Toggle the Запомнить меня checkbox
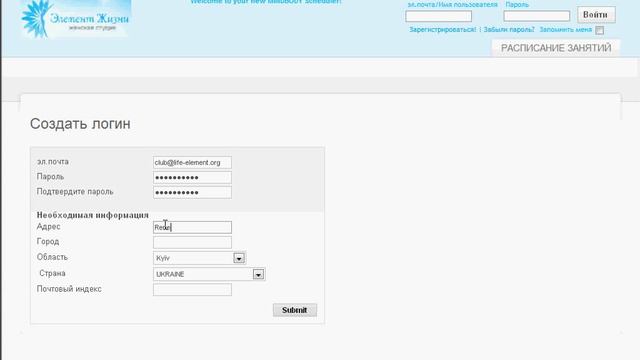Viewport: 640px width, 360px height. 599,30
